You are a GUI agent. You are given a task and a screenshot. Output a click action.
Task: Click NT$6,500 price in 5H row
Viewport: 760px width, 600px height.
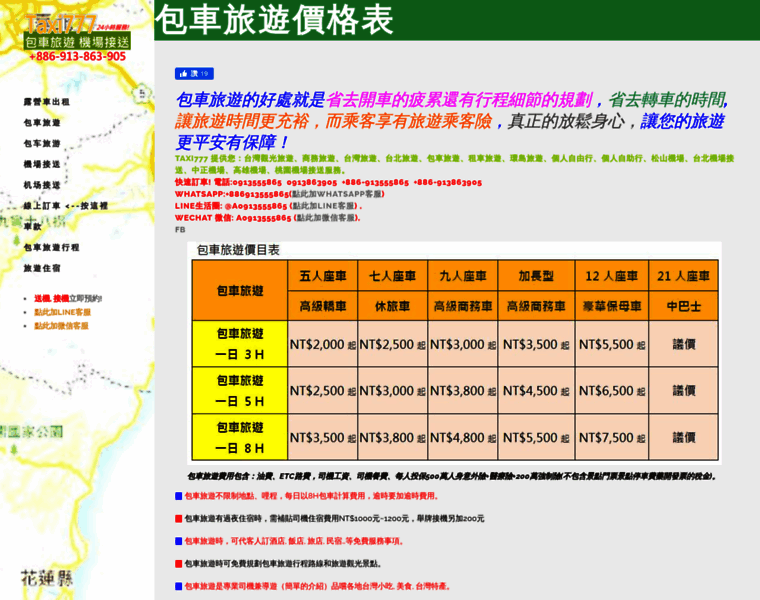coord(612,391)
